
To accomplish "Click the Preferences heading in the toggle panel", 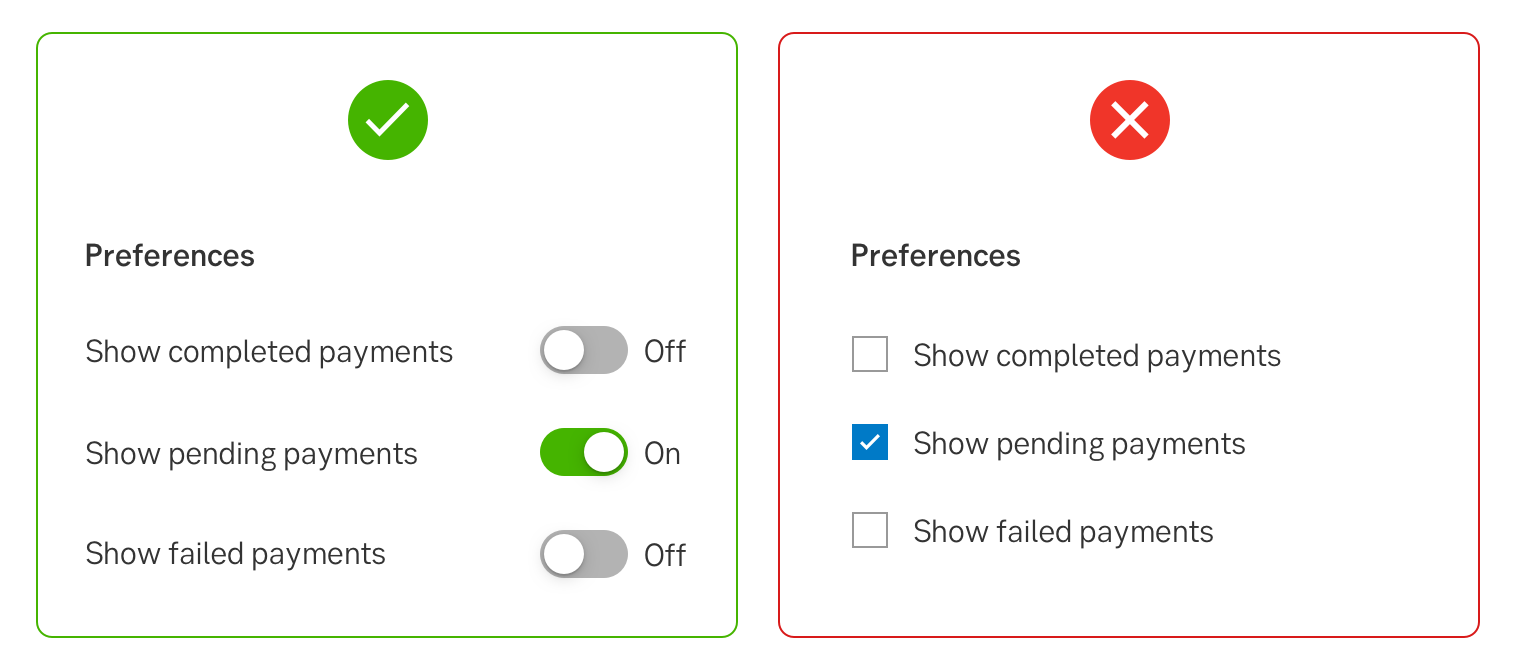I will [x=170, y=256].
